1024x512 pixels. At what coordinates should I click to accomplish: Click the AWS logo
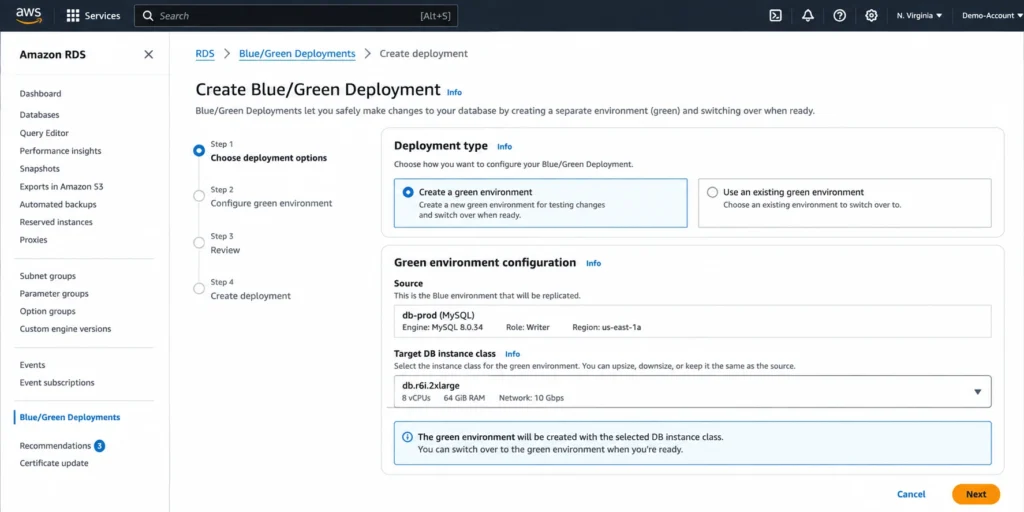29,15
